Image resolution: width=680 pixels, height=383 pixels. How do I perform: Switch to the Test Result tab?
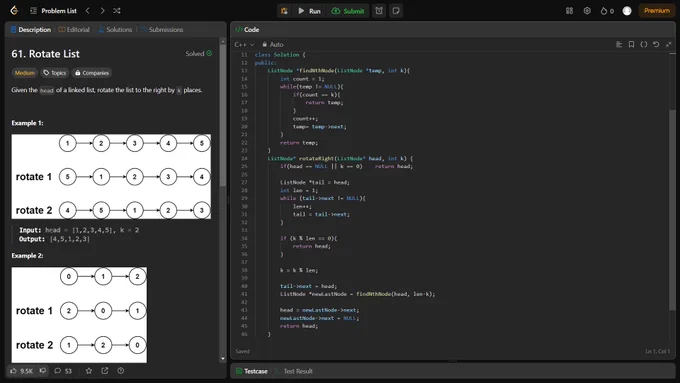point(298,371)
